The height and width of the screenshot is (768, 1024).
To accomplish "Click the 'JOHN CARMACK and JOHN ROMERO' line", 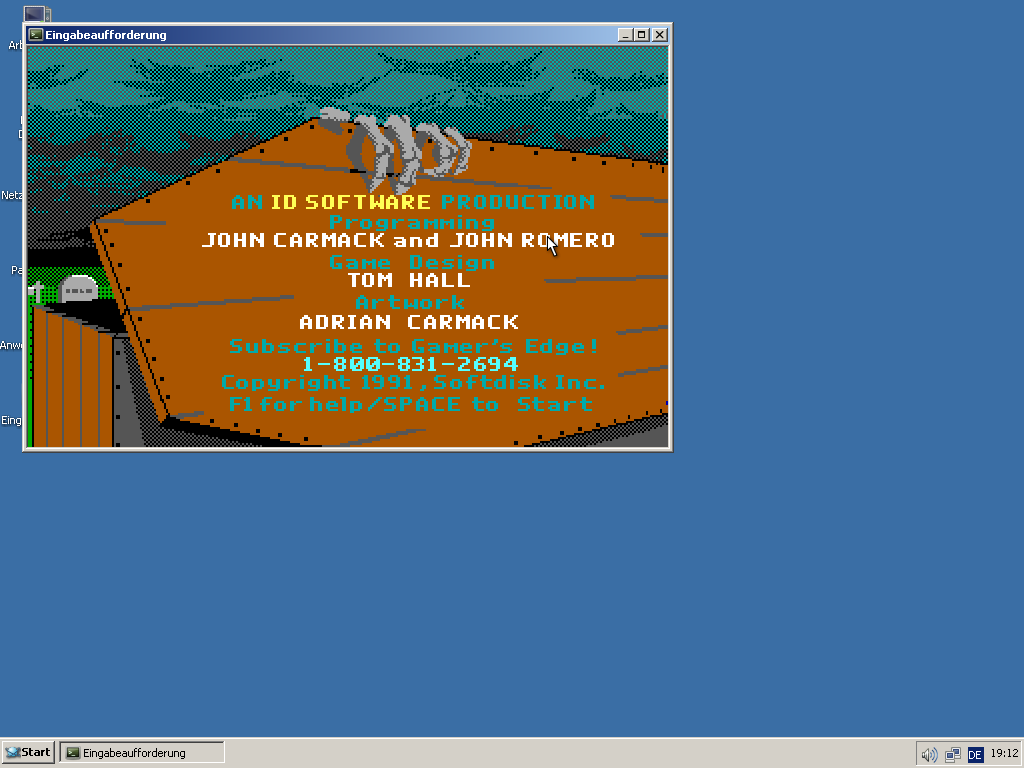I will [409, 240].
